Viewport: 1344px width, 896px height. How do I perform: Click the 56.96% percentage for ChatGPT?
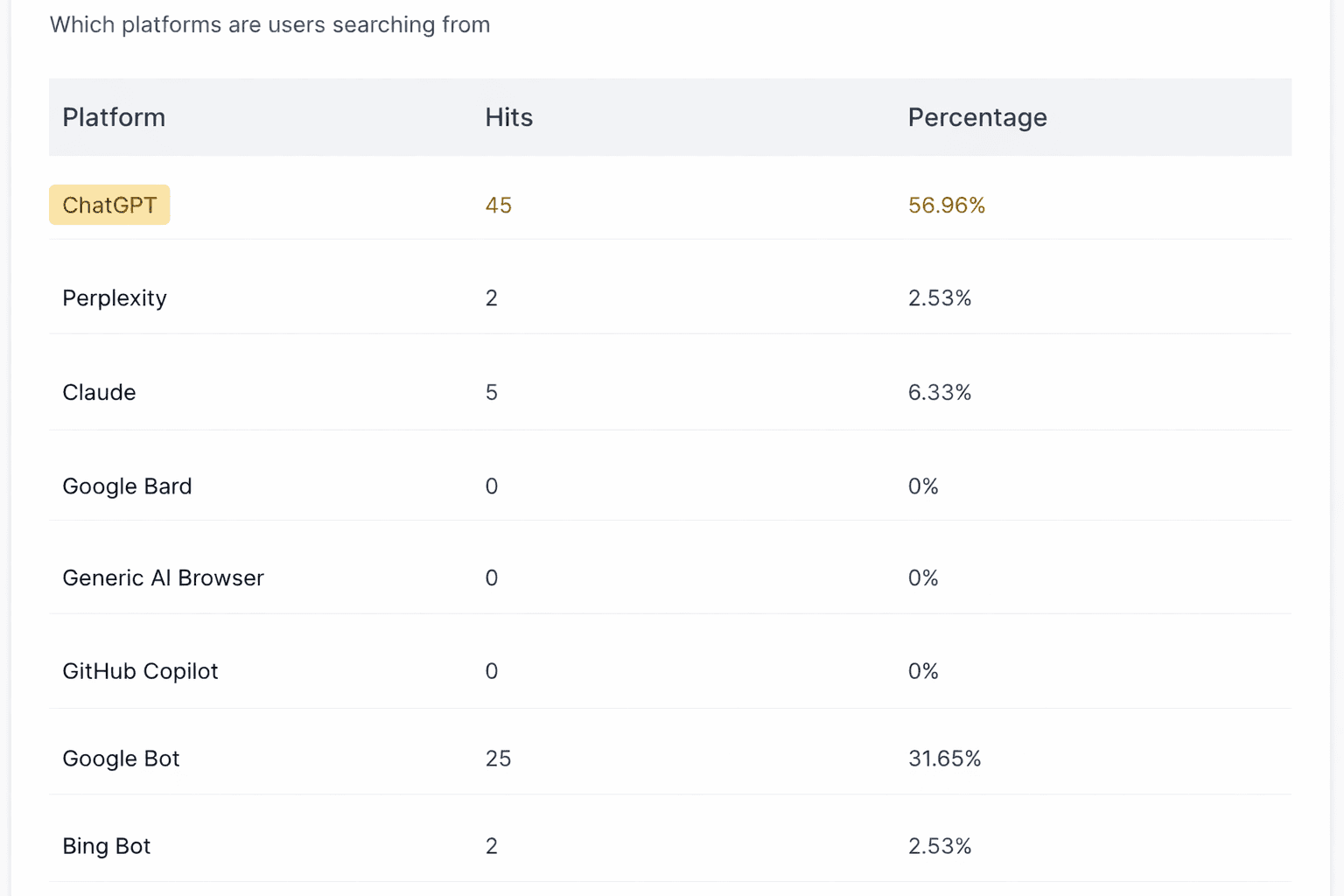click(x=946, y=206)
